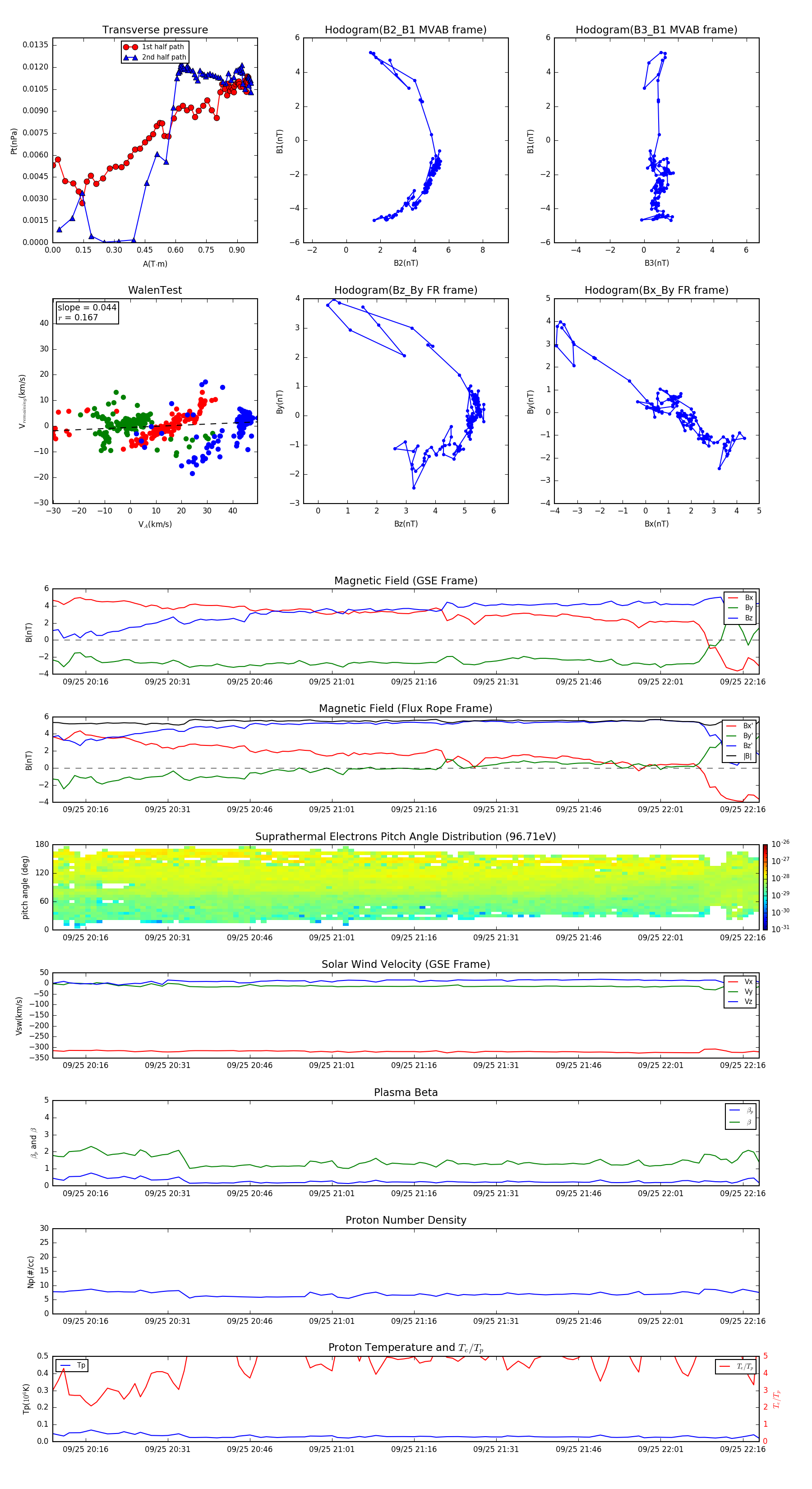Select the "2nd half path" legend entry
The height and width of the screenshot is (1489, 812).
point(154,57)
